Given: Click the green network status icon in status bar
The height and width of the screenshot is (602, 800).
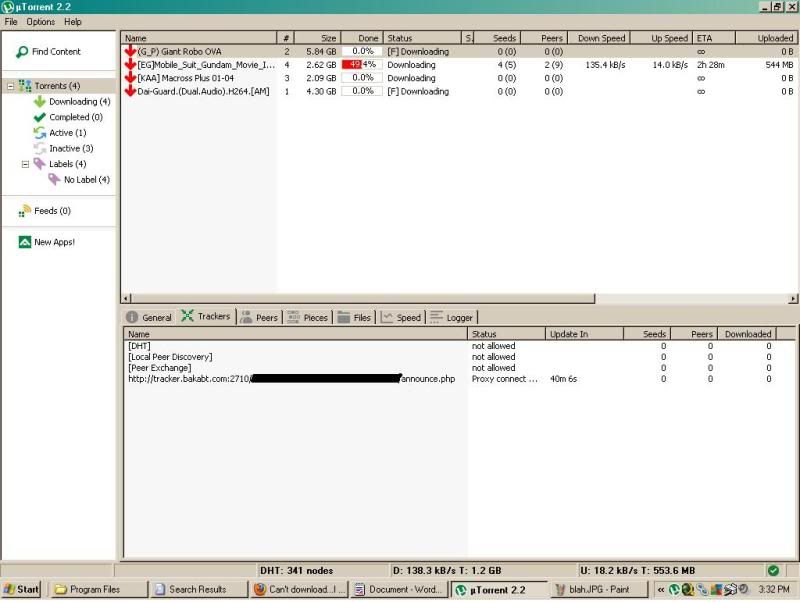Looking at the screenshot, I should pyautogui.click(x=773, y=570).
